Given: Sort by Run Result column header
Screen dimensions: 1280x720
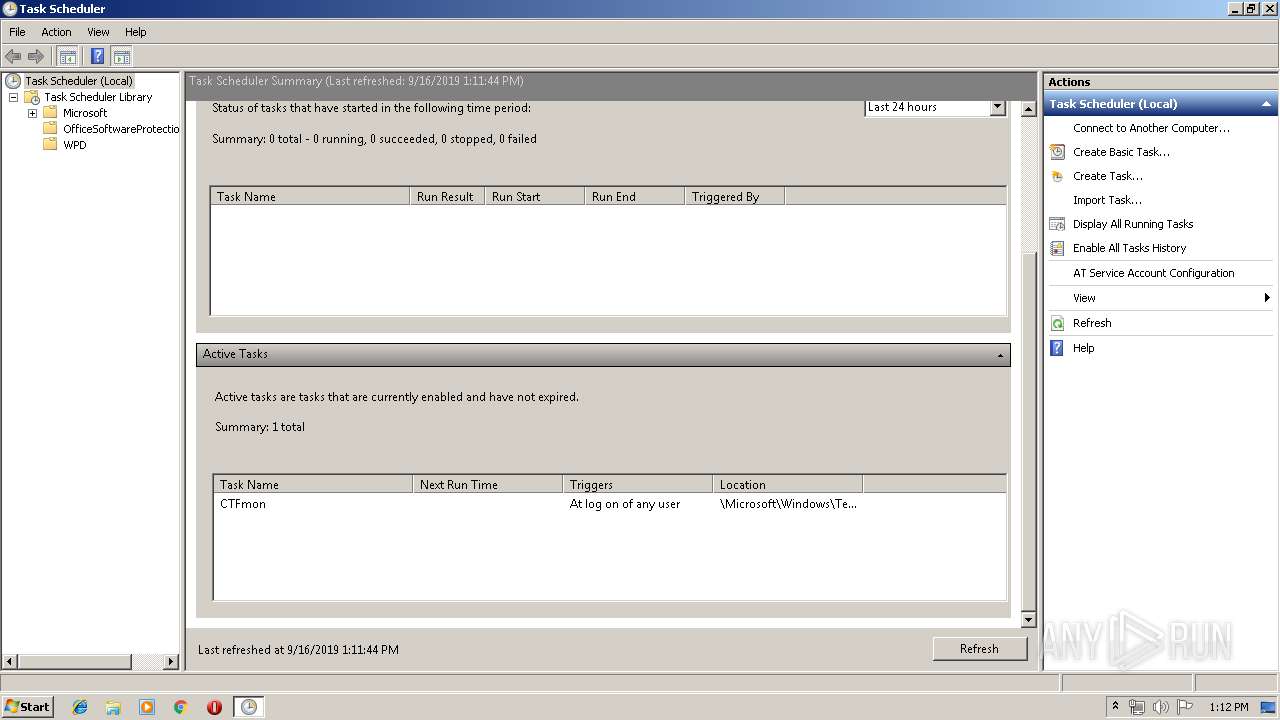Looking at the screenshot, I should (446, 196).
